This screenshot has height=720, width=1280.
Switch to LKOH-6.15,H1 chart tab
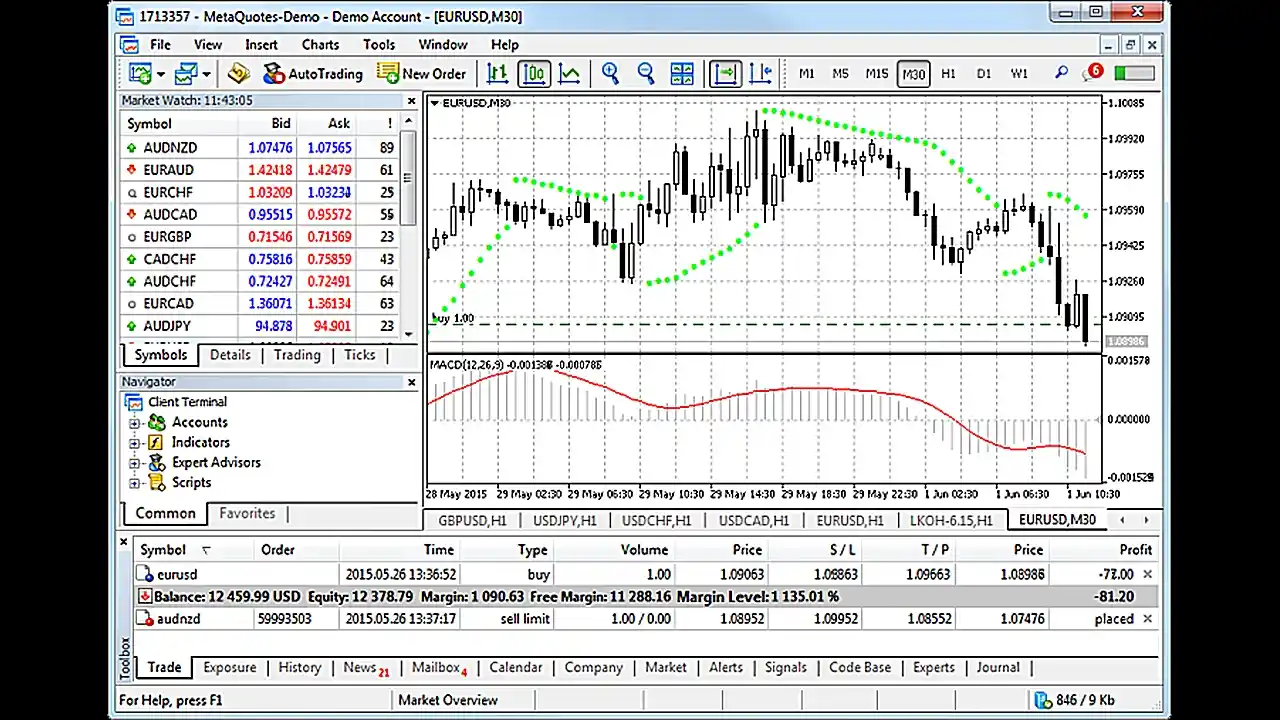click(951, 520)
